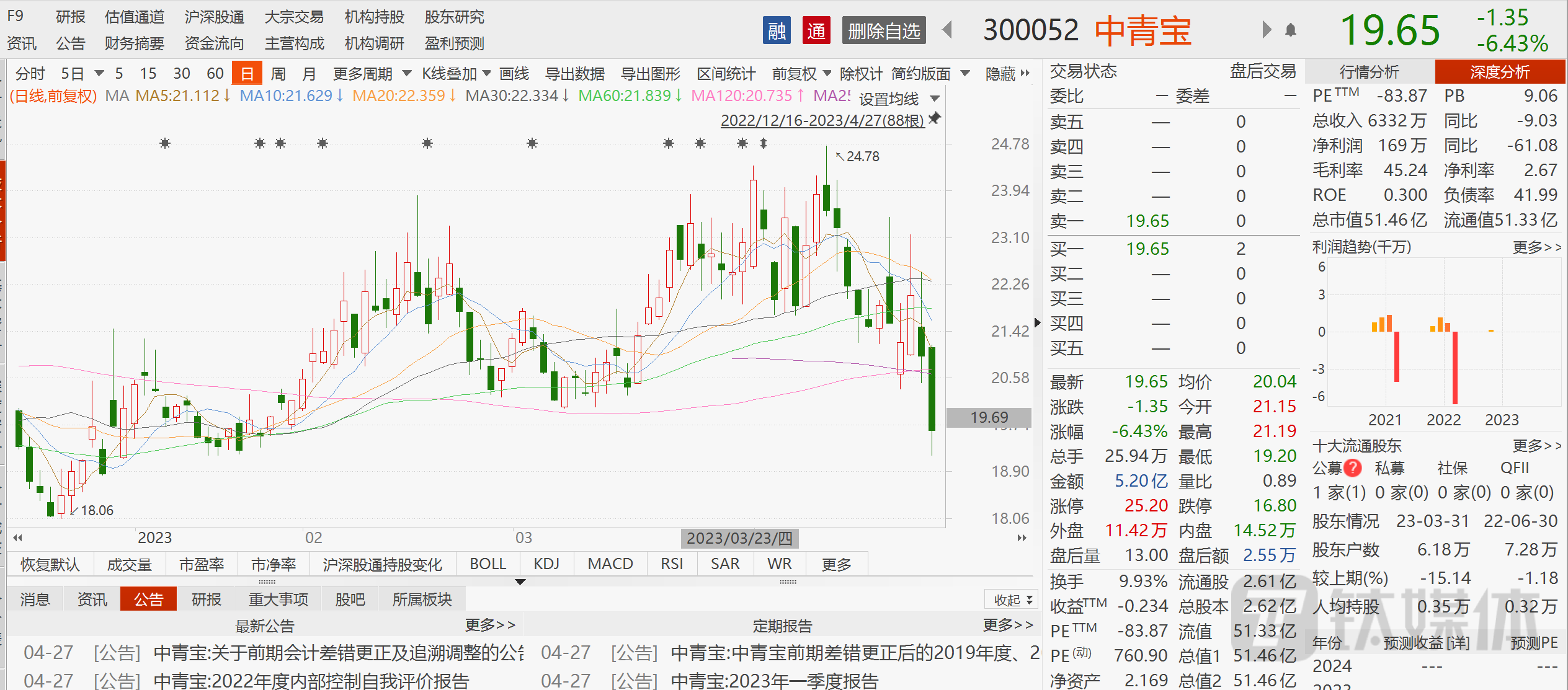
Task: Click the 公募 help question mark icon
Action: pyautogui.click(x=1353, y=468)
